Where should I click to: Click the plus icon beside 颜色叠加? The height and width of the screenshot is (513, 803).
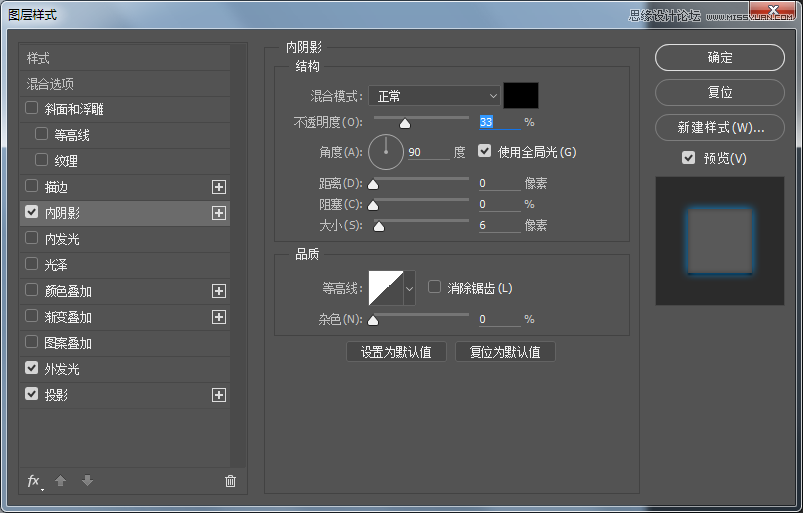[x=219, y=291]
